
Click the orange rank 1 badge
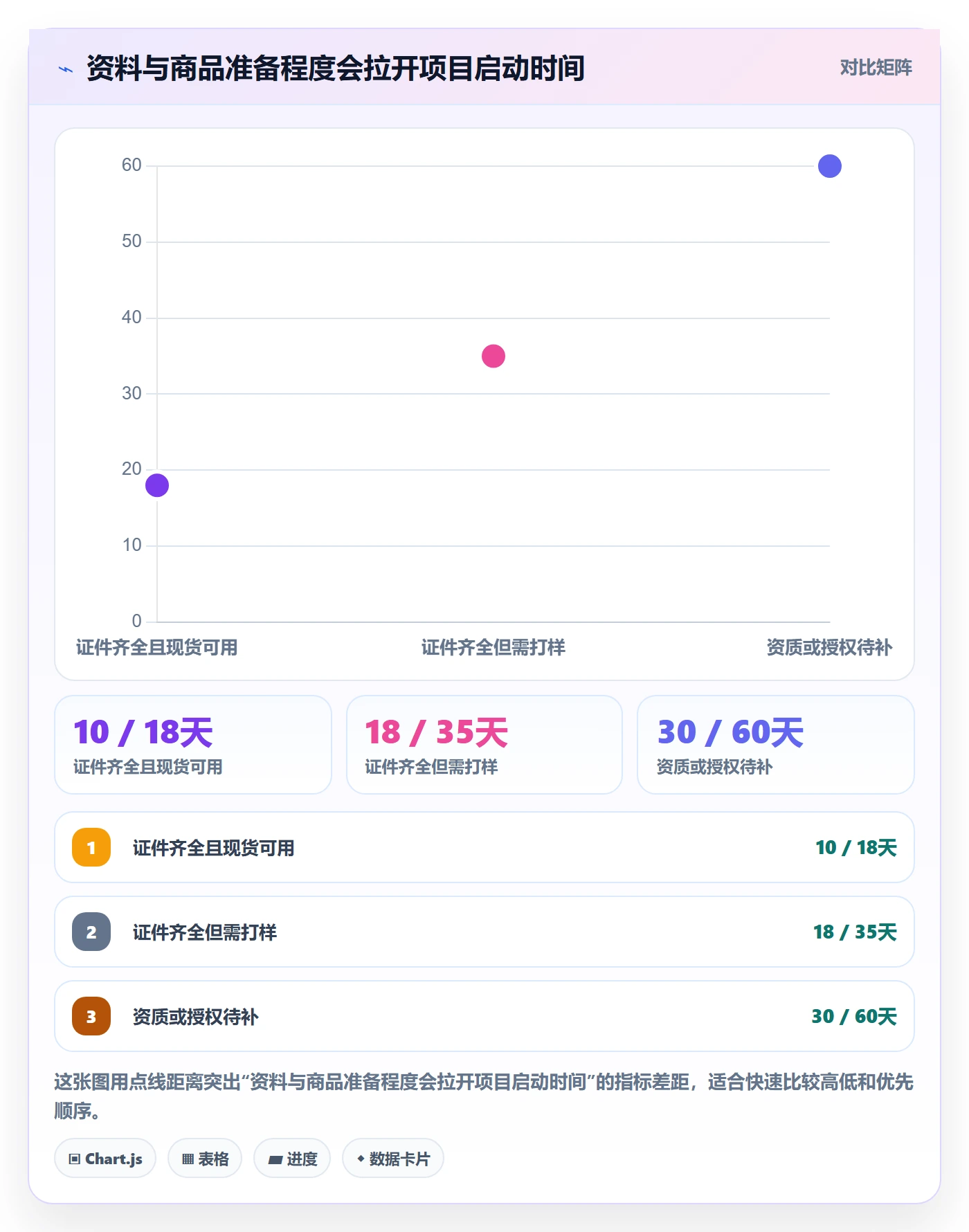coord(91,847)
